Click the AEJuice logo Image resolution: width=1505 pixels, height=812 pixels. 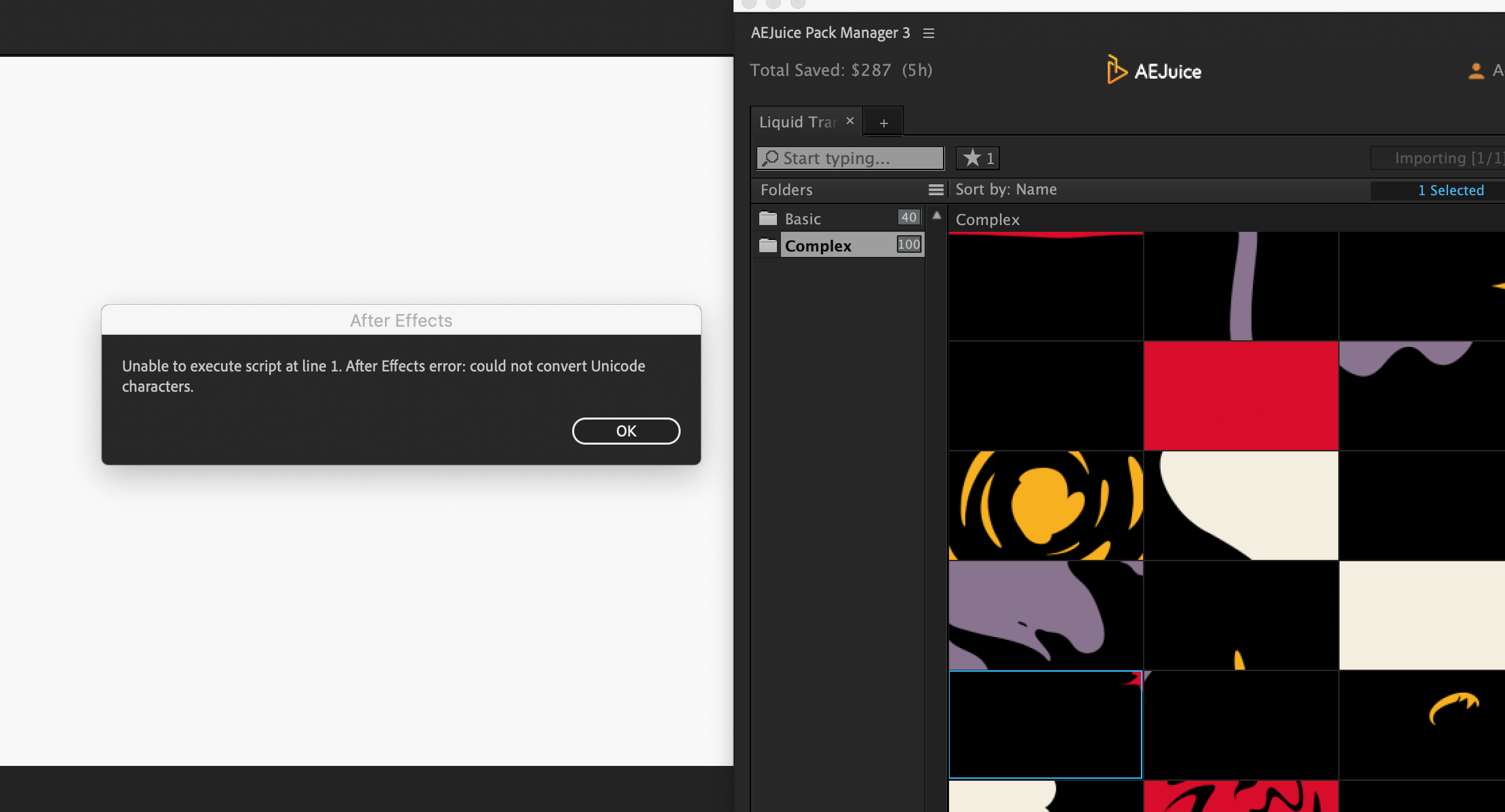tap(1154, 70)
